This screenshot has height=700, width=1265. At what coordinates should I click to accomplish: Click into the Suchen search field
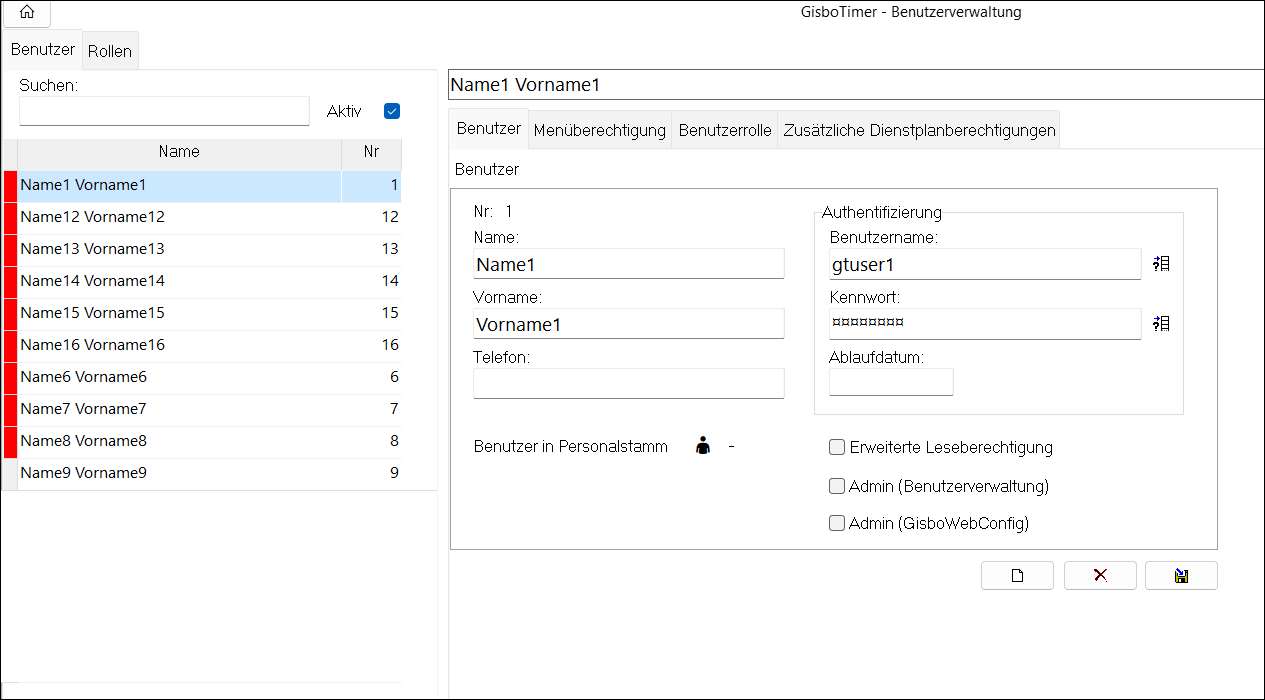point(164,111)
